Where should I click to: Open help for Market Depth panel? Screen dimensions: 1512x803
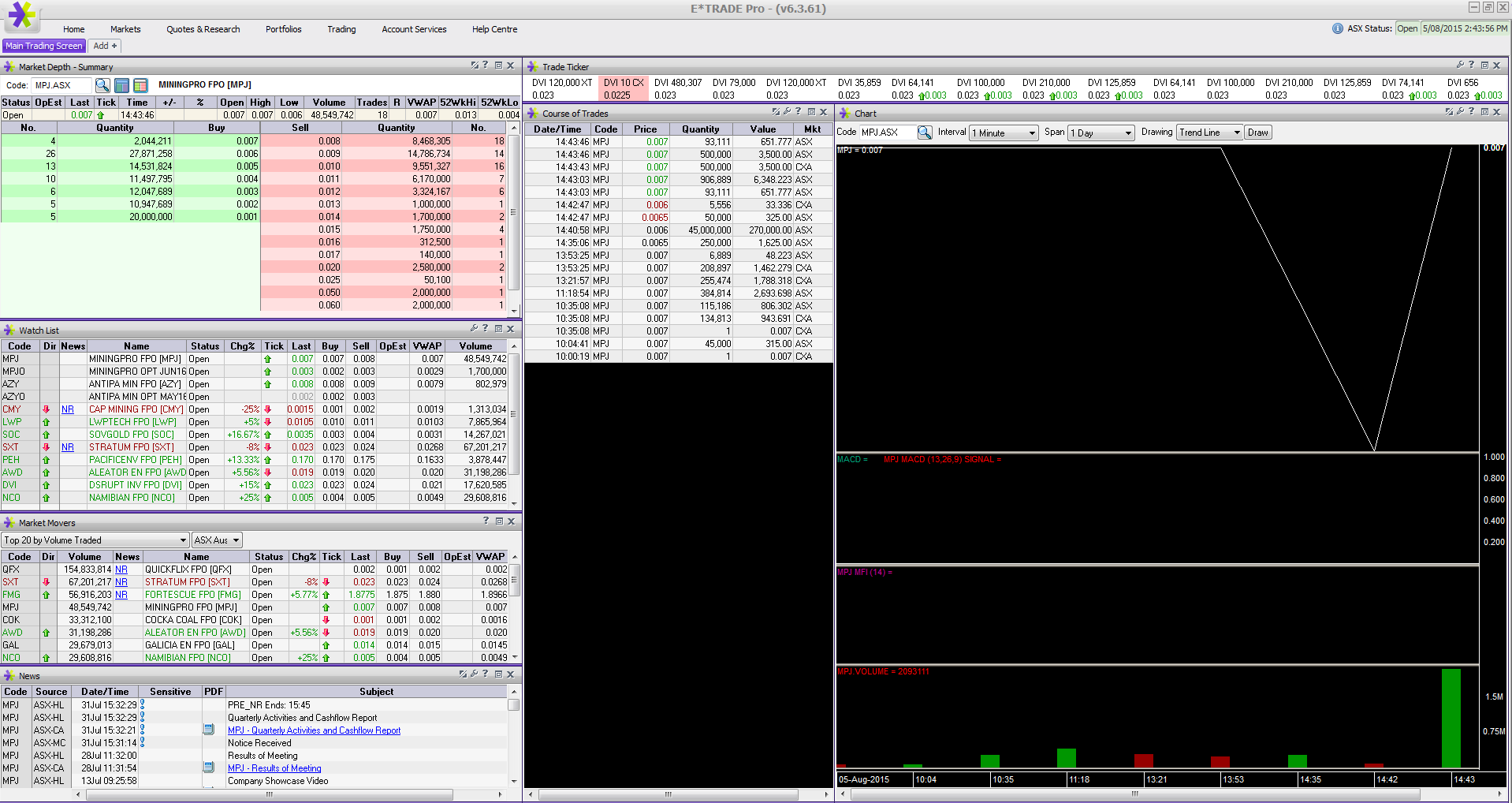(485, 65)
